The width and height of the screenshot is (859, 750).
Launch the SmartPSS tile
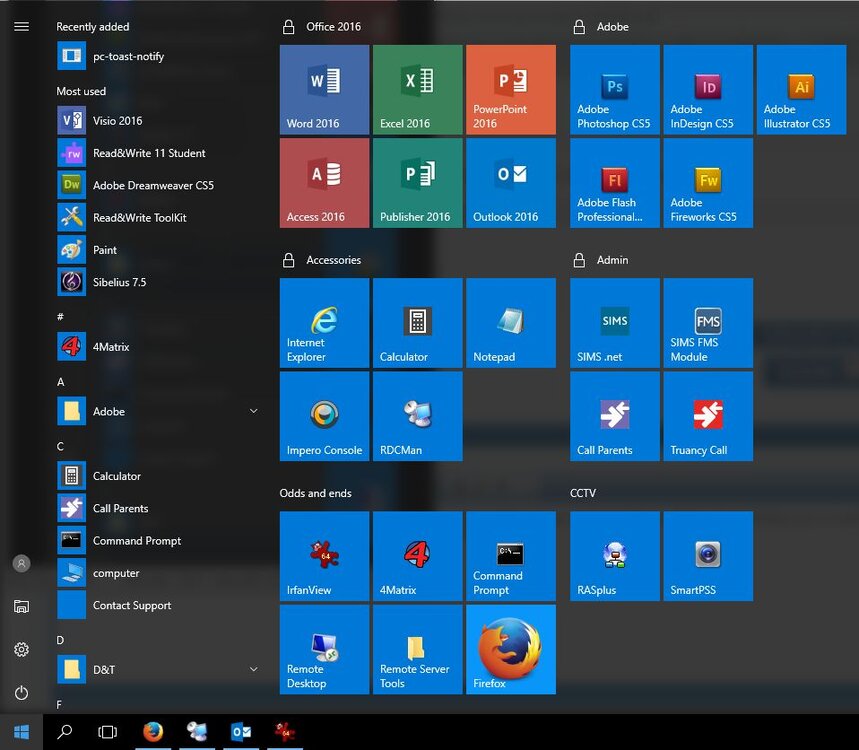pos(708,557)
